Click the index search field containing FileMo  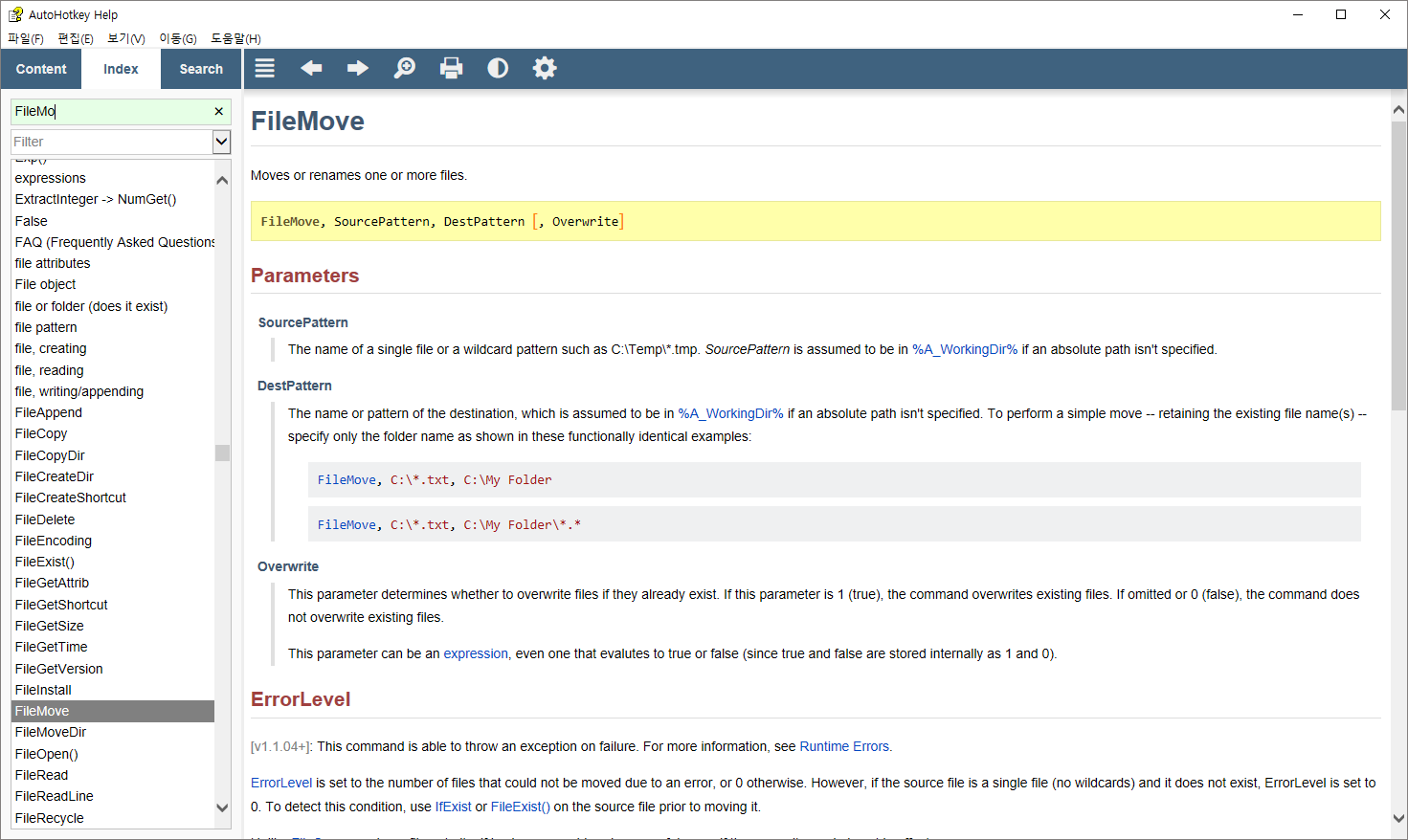point(111,111)
